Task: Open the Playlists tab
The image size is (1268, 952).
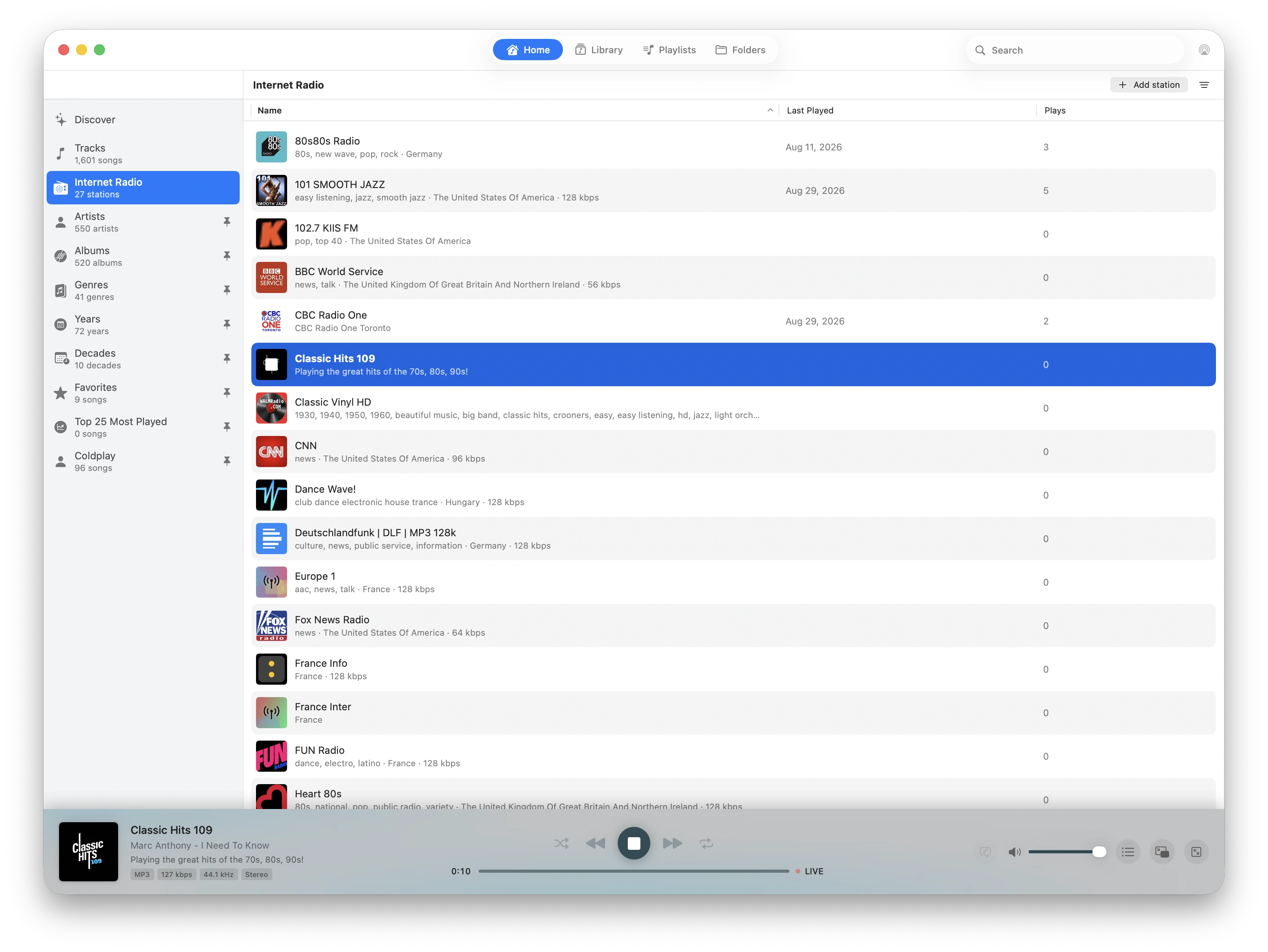Action: [669, 50]
